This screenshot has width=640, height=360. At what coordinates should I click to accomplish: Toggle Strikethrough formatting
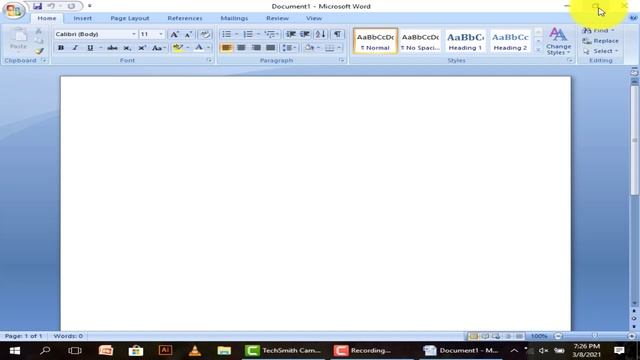tap(112, 48)
